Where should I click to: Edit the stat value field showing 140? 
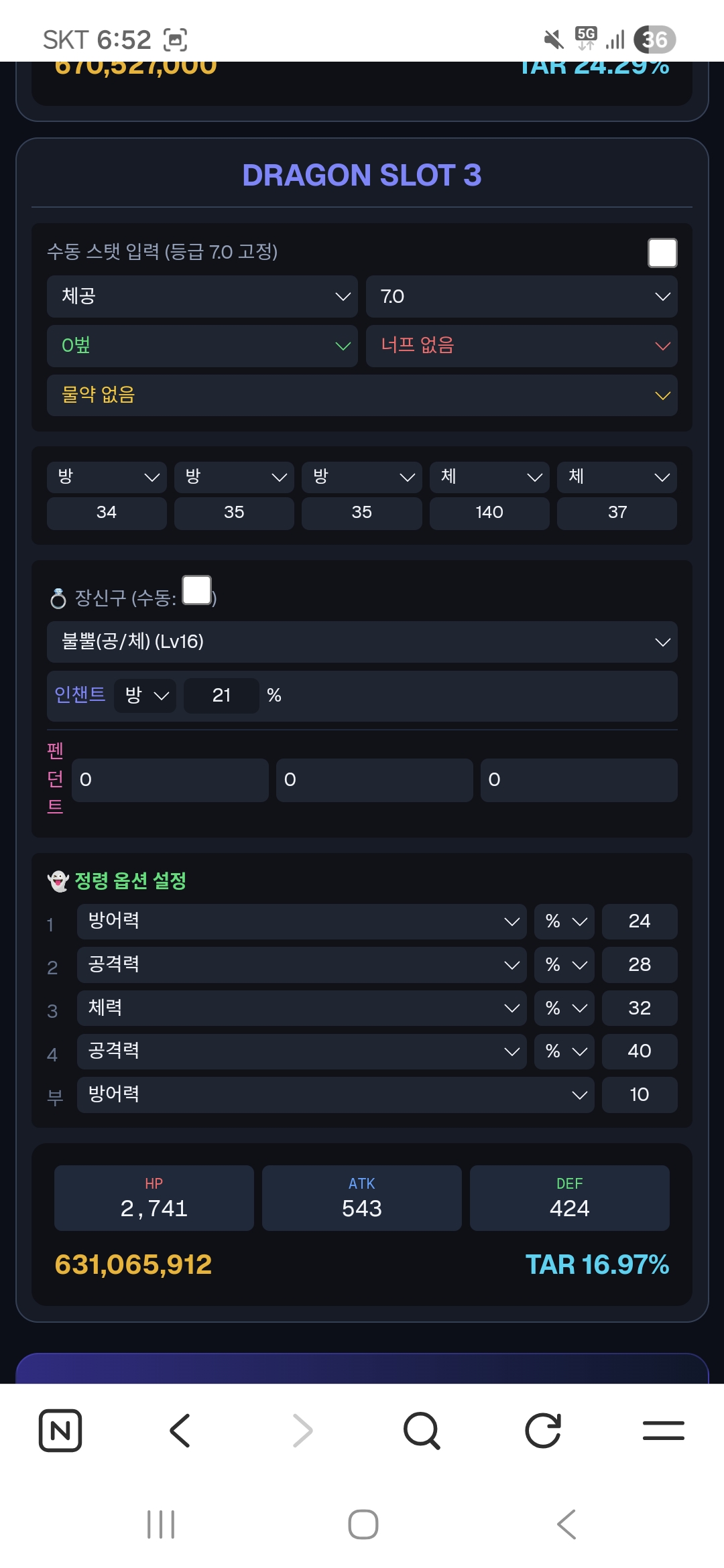coord(489,513)
